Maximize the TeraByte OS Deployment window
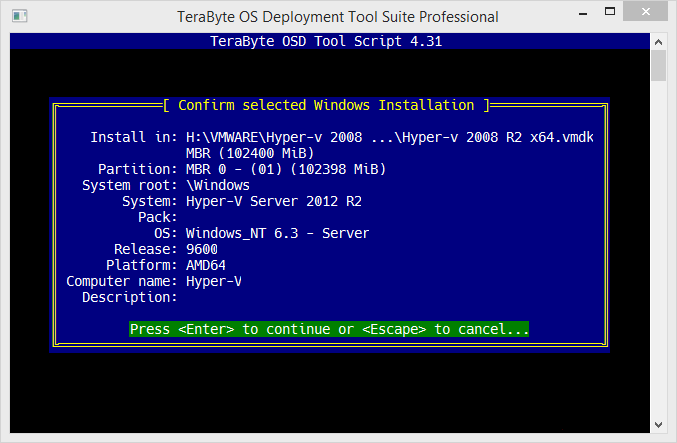This screenshot has width=677, height=443. [x=610, y=12]
